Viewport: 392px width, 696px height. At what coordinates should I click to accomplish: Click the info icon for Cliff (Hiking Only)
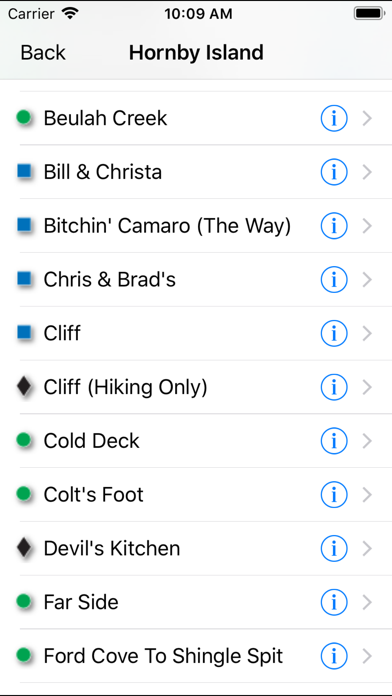[x=334, y=387]
